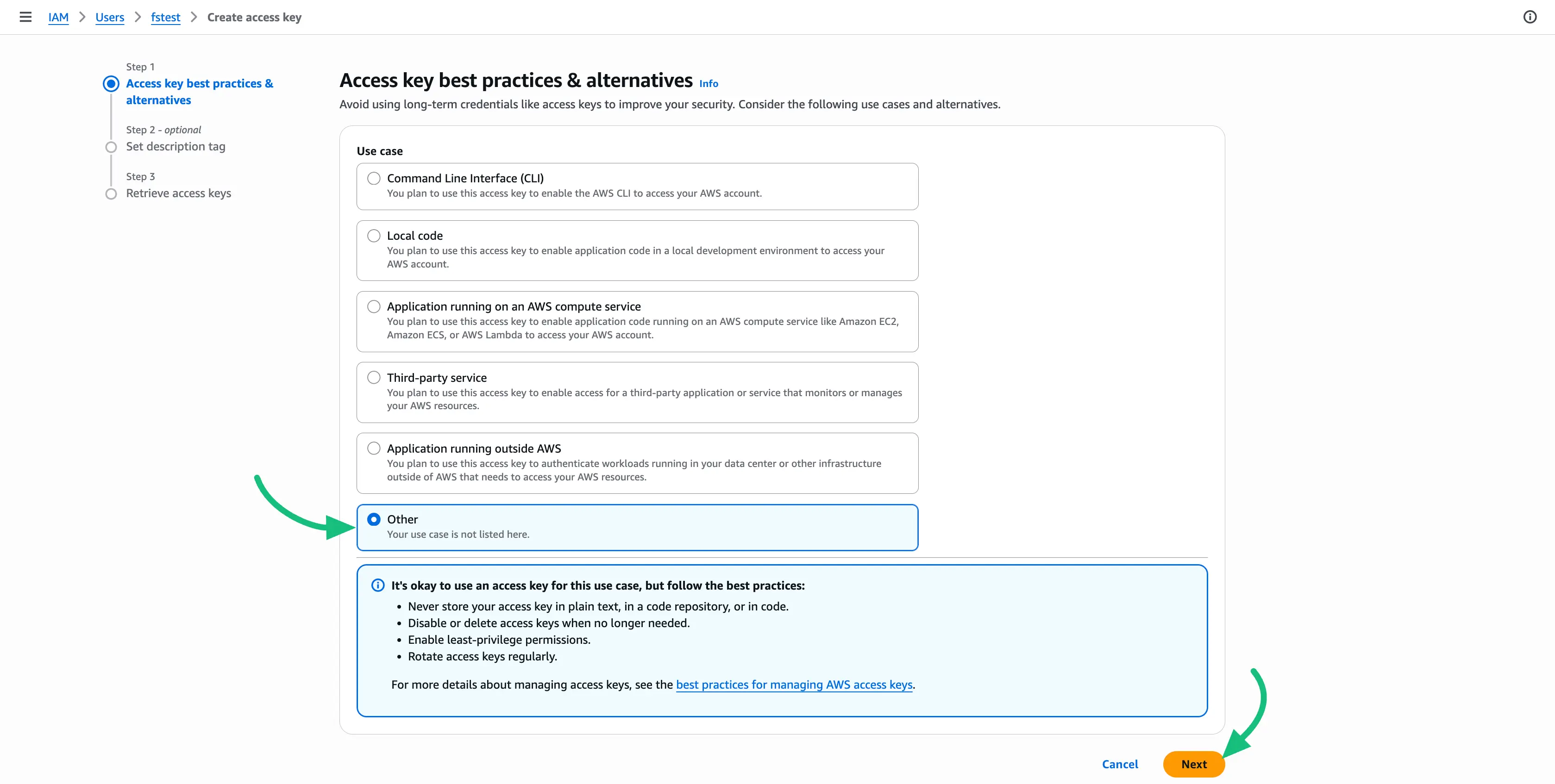
Task: Select the Other use case option
Action: (374, 519)
